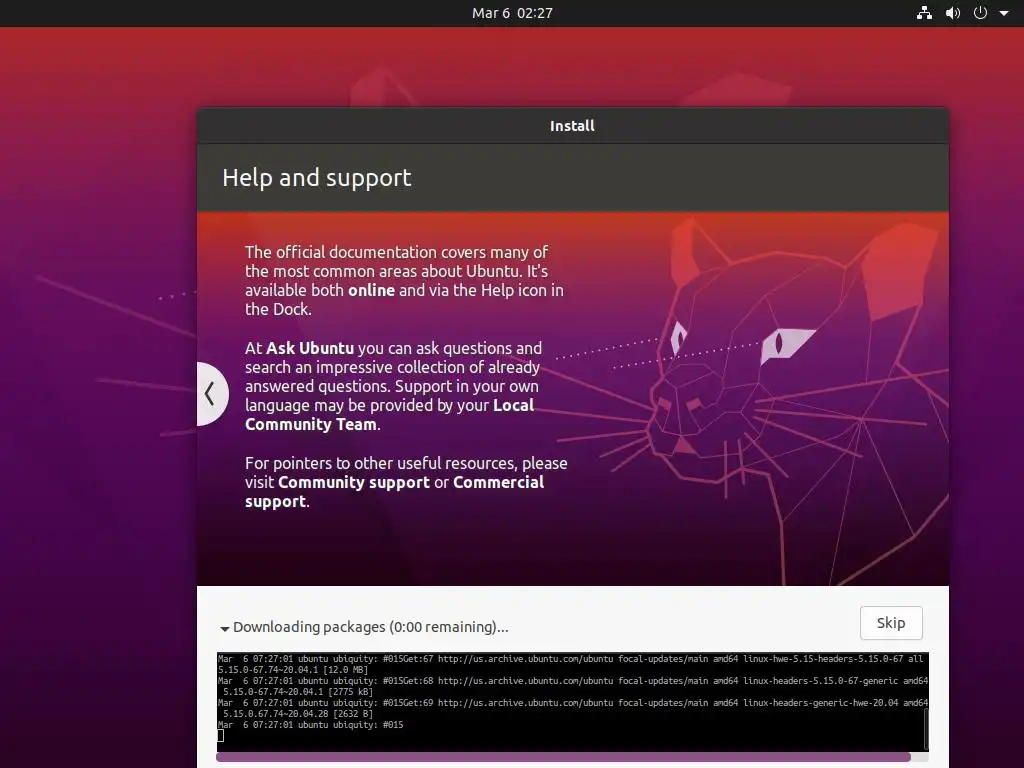Follow the Ask Ubuntu link
This screenshot has width=1024, height=768.
tap(310, 348)
